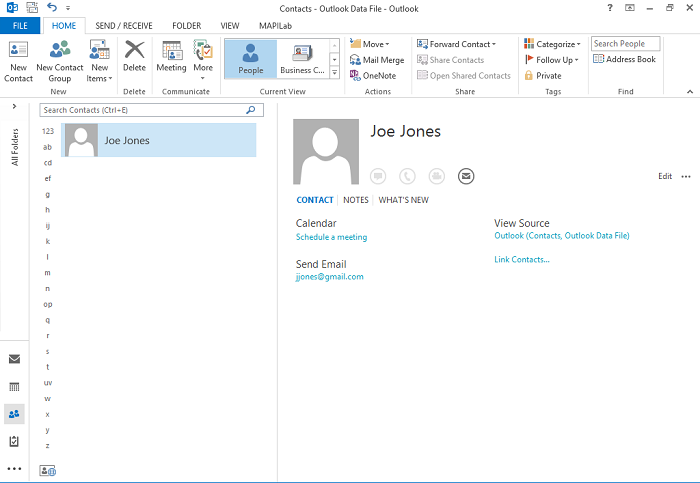Click Share Contacts
Image resolution: width=700 pixels, height=483 pixels.
[x=450, y=60]
